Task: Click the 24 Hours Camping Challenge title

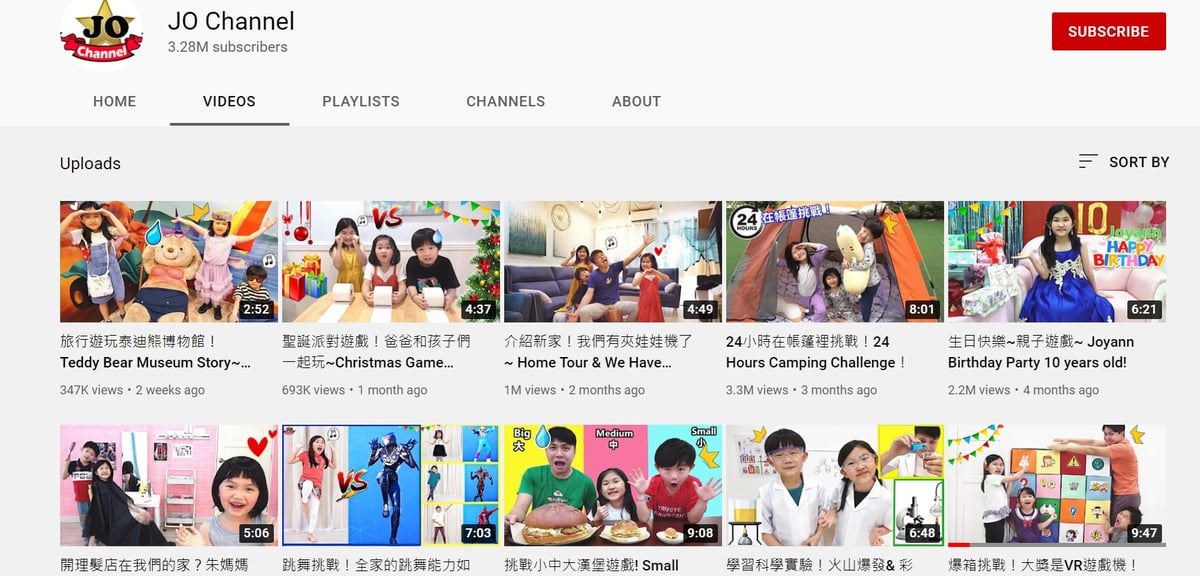Action: point(816,352)
